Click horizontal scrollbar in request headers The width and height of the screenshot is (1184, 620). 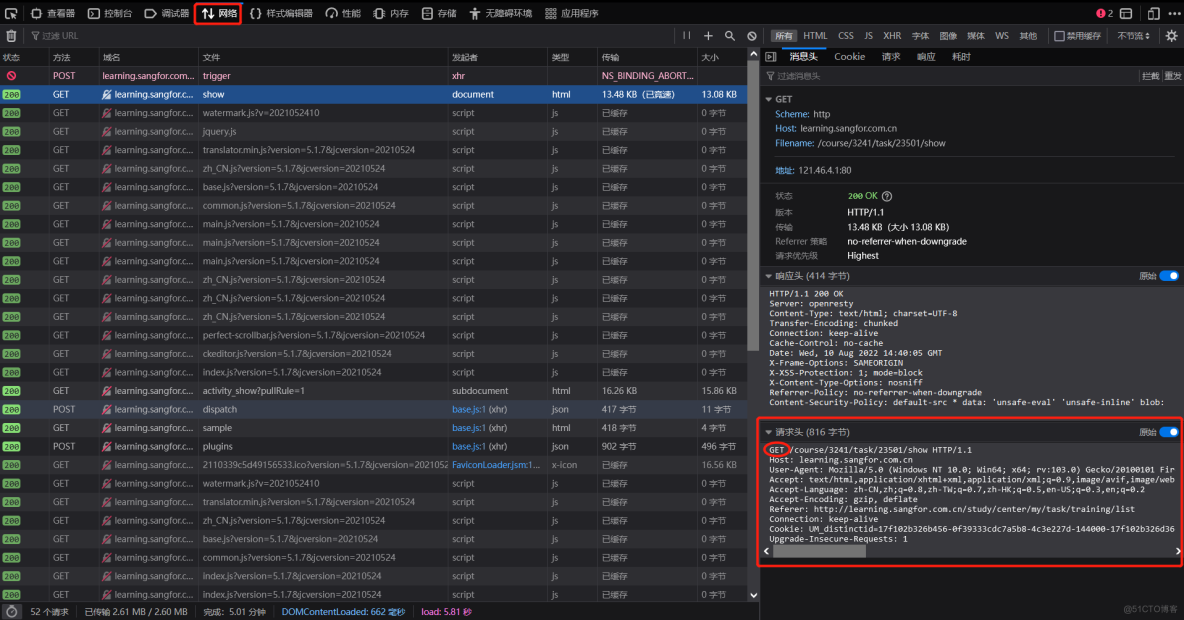[819, 551]
